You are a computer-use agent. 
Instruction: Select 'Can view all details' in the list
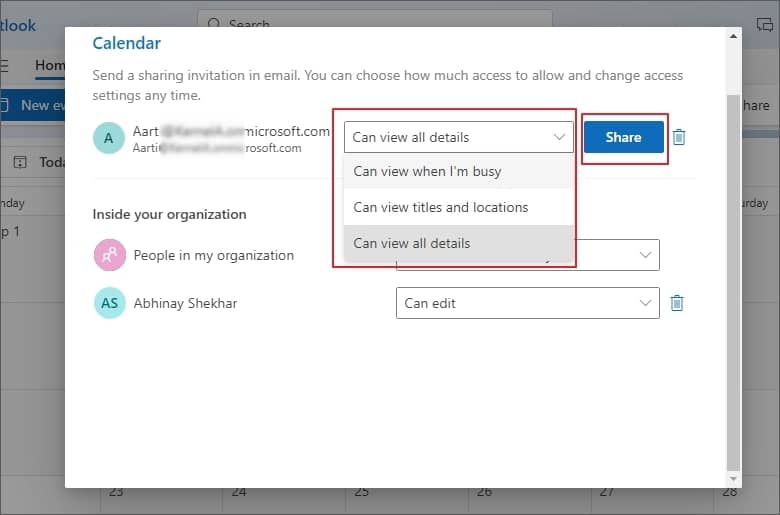point(458,243)
